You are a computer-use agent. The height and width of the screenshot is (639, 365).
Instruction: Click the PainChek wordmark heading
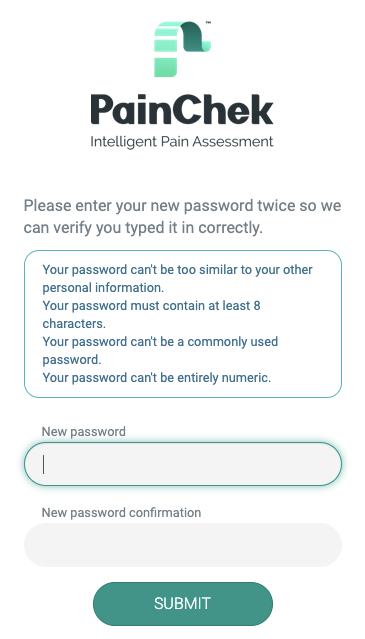tap(182, 110)
